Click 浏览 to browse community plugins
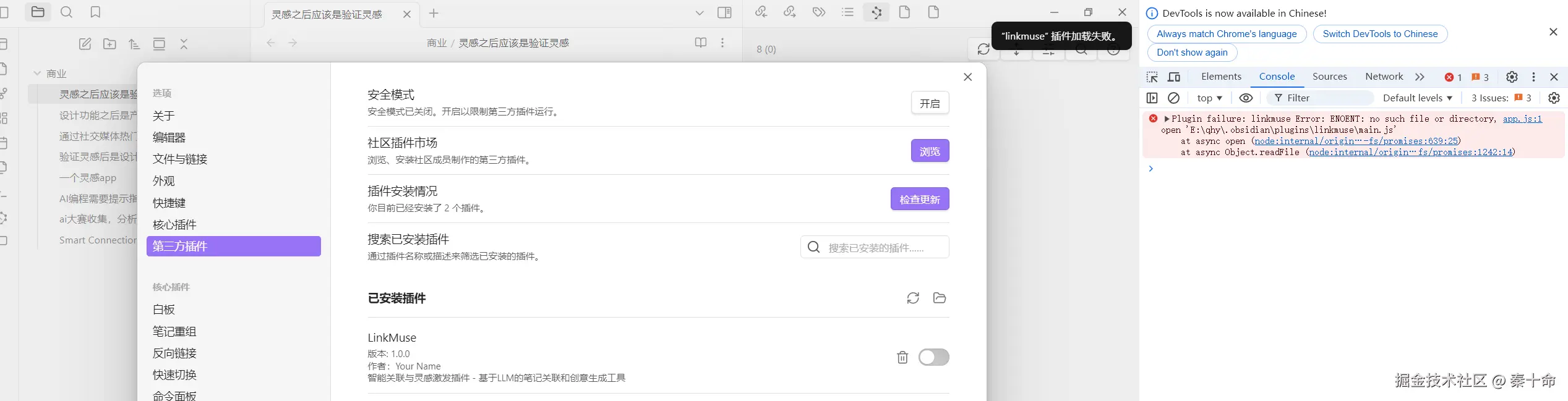Viewport: 1568px width, 401px height. [930, 151]
